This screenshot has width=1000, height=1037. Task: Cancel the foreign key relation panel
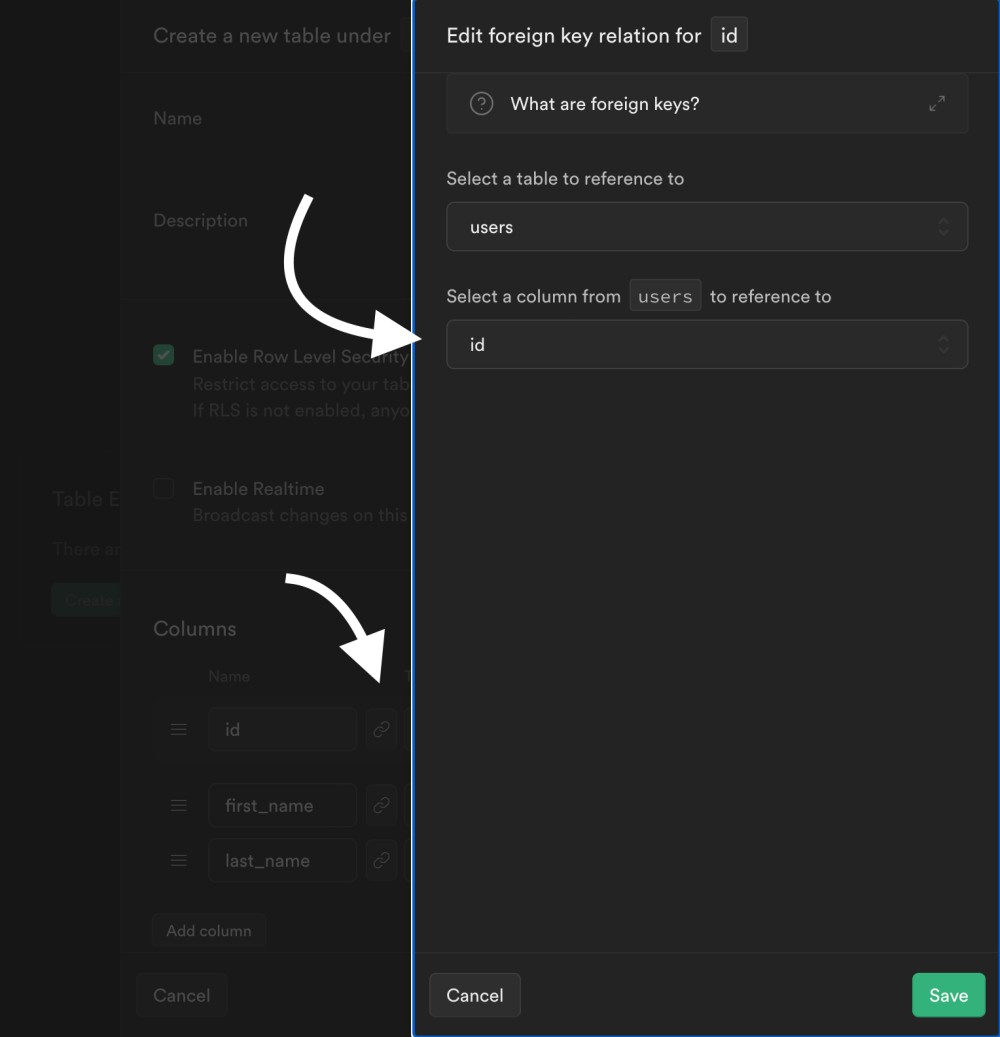(475, 995)
